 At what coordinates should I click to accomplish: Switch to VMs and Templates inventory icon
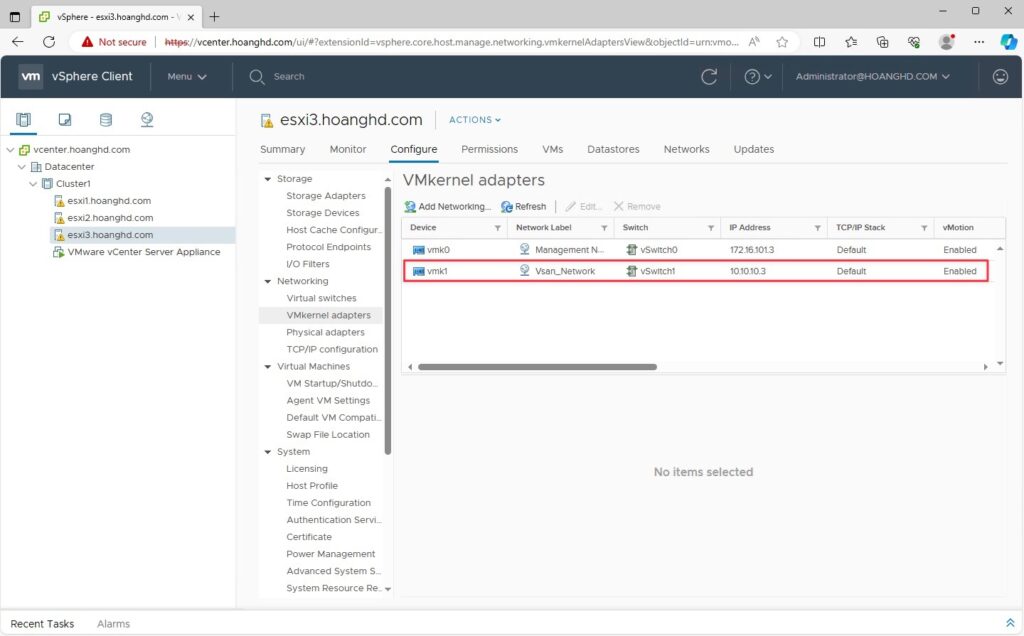[x=65, y=119]
